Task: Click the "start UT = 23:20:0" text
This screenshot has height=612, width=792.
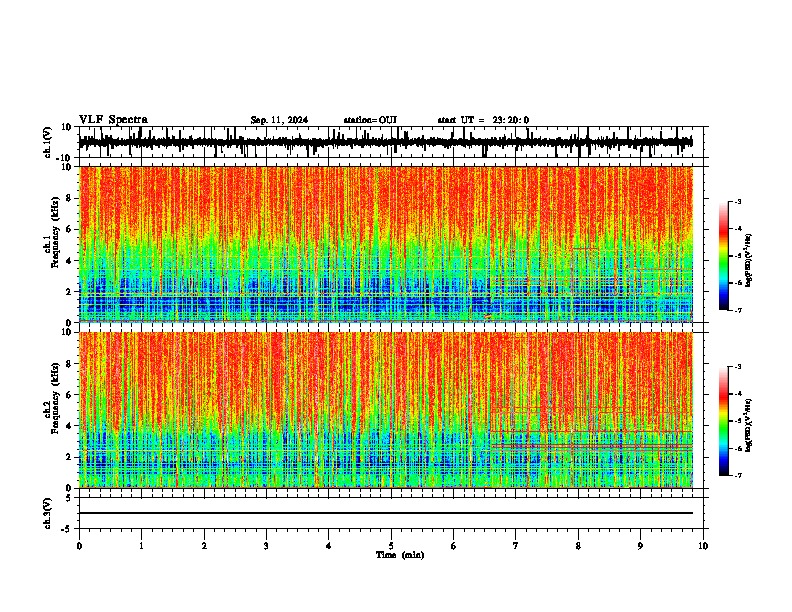Action: click(483, 120)
